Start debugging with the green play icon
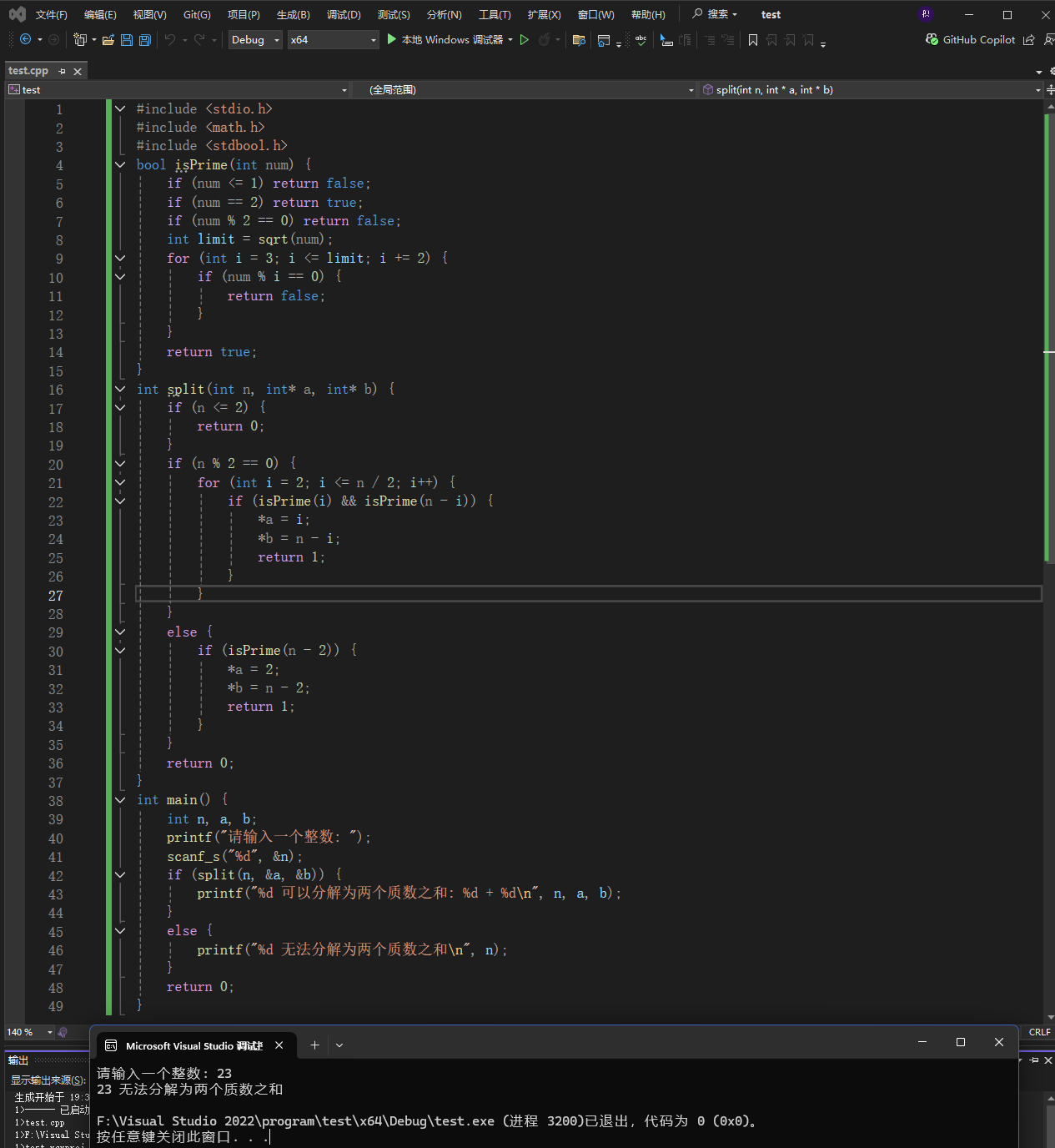Viewport: 1055px width, 1148px height. (x=392, y=39)
